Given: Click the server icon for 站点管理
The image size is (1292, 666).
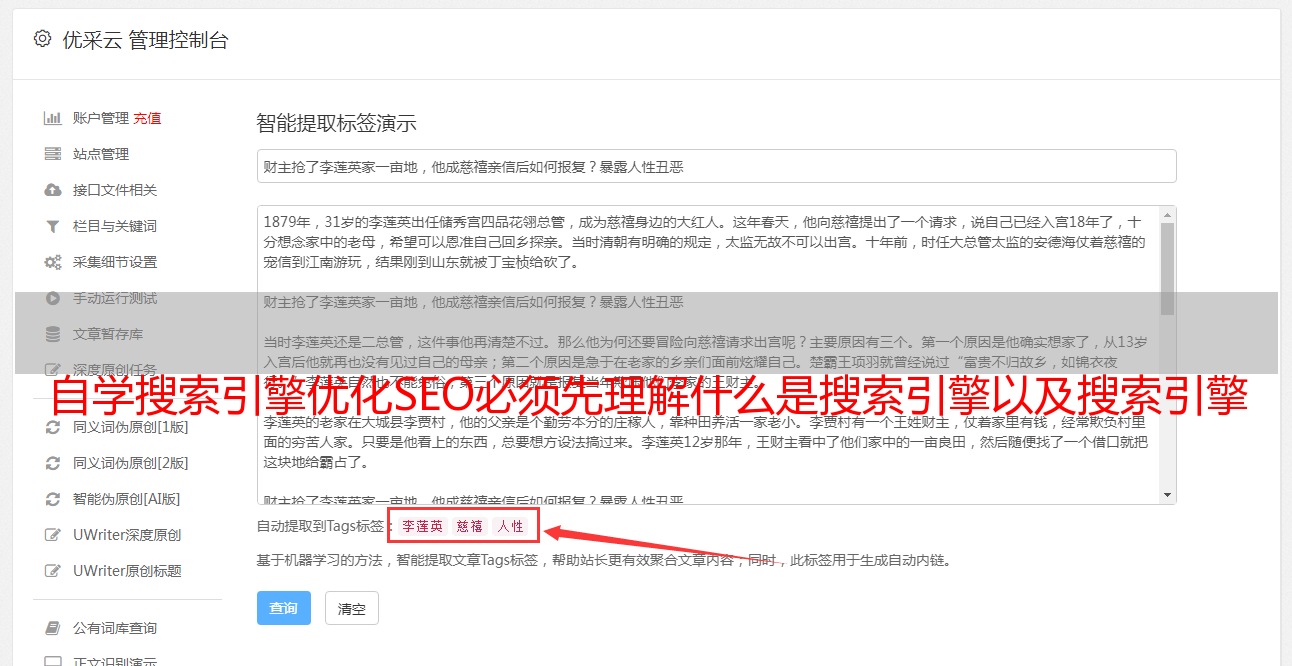Looking at the screenshot, I should tap(53, 154).
